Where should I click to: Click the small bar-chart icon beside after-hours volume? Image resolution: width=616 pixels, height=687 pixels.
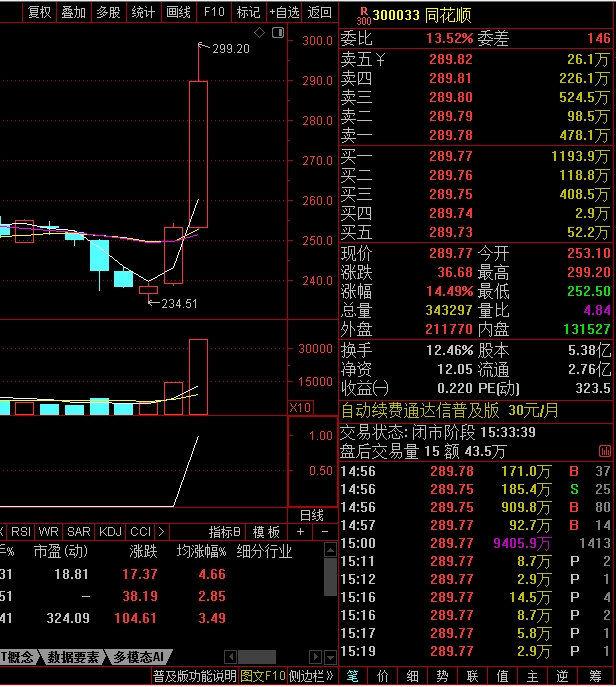(x=605, y=451)
